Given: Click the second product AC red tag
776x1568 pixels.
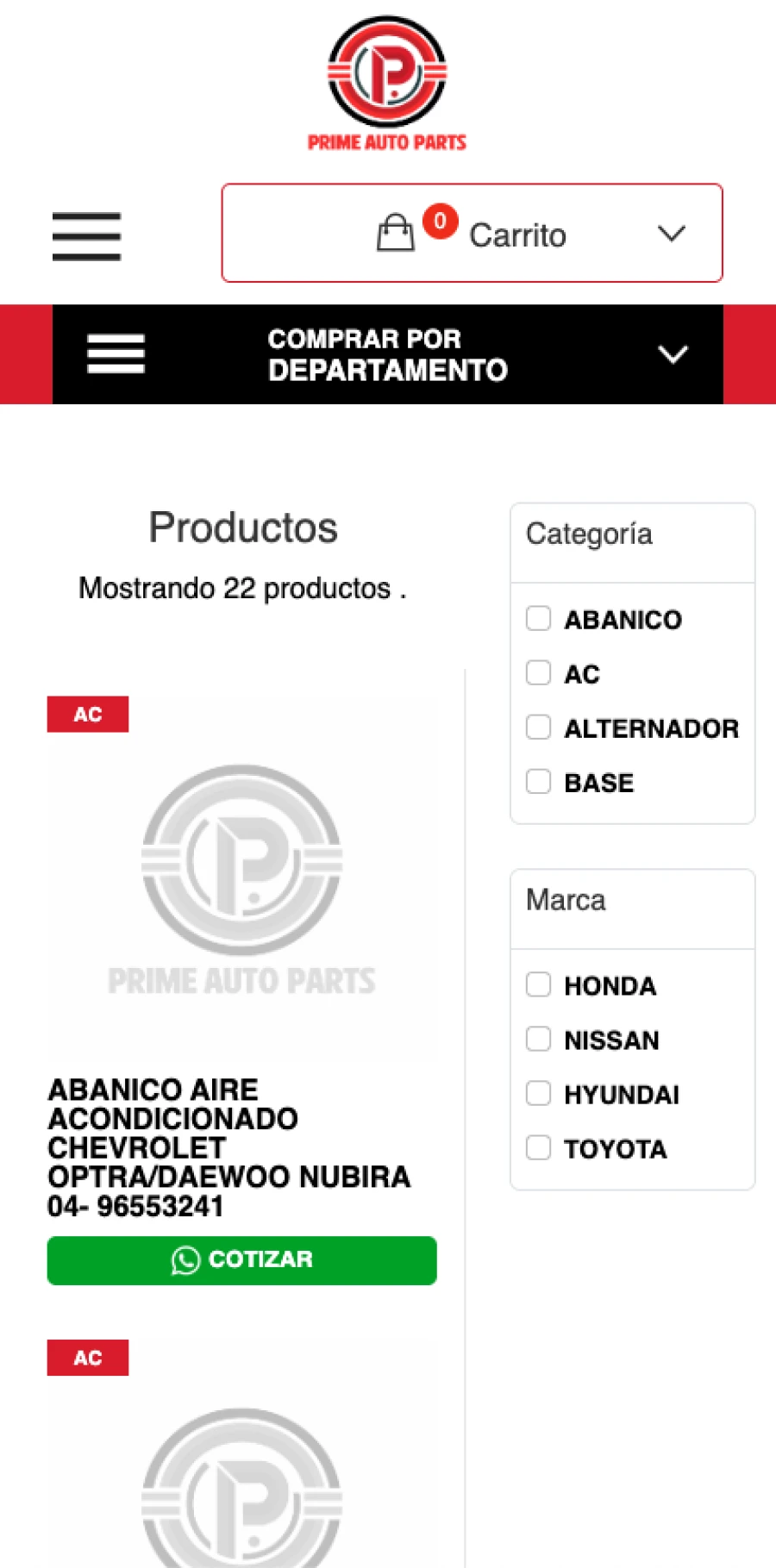Looking at the screenshot, I should click(x=88, y=1358).
